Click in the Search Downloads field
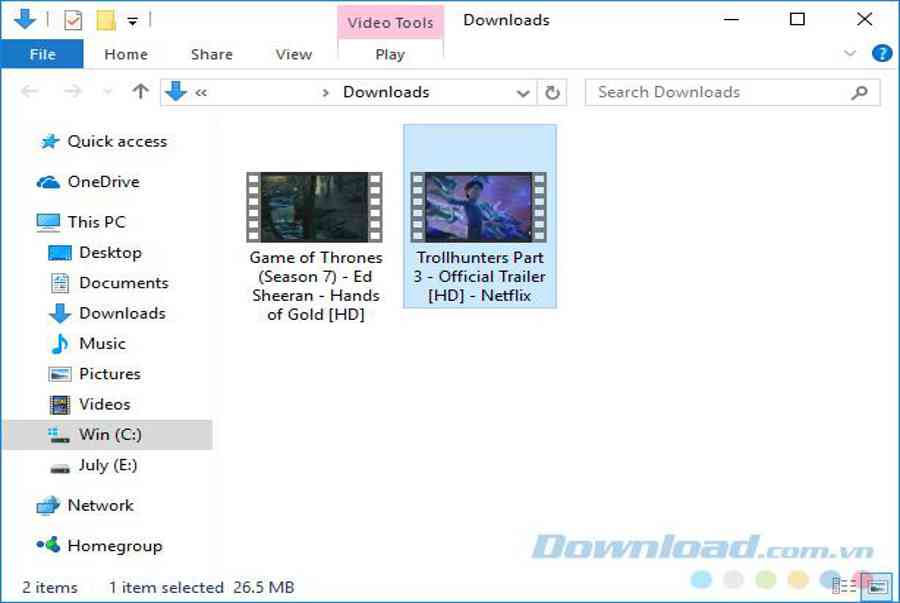 click(720, 92)
